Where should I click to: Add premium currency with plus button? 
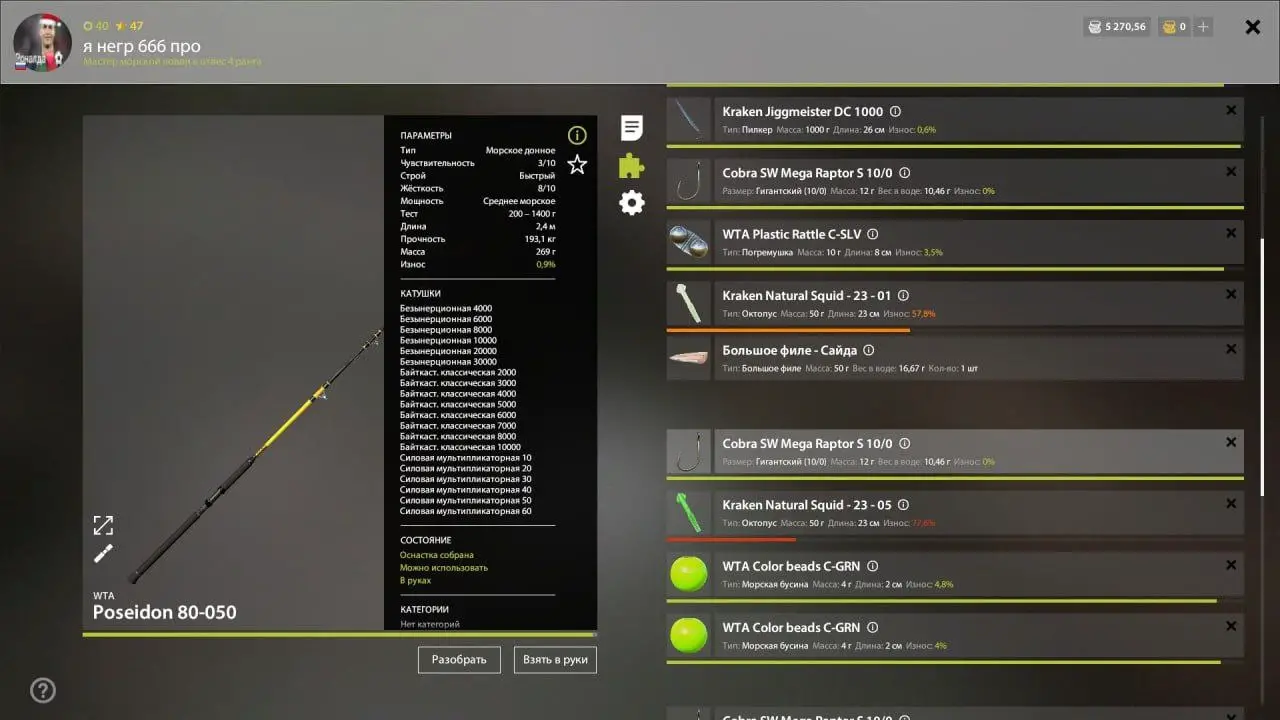1203,27
